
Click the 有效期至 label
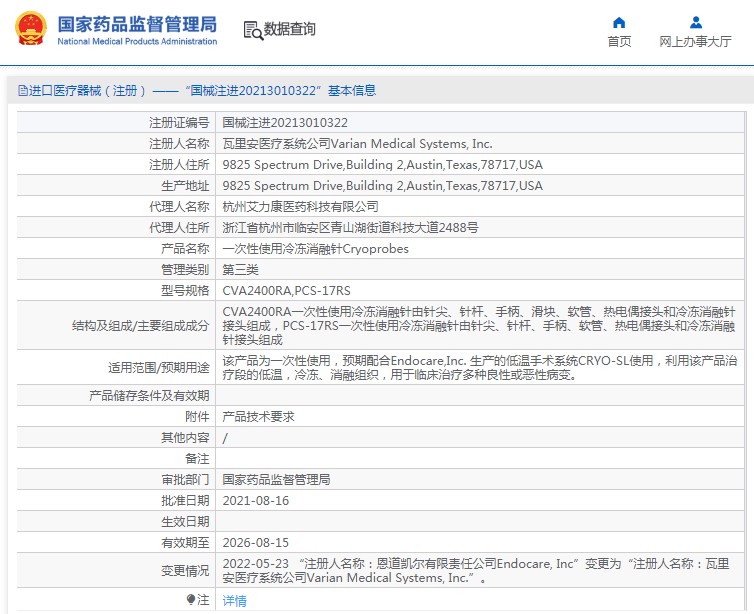coord(185,542)
